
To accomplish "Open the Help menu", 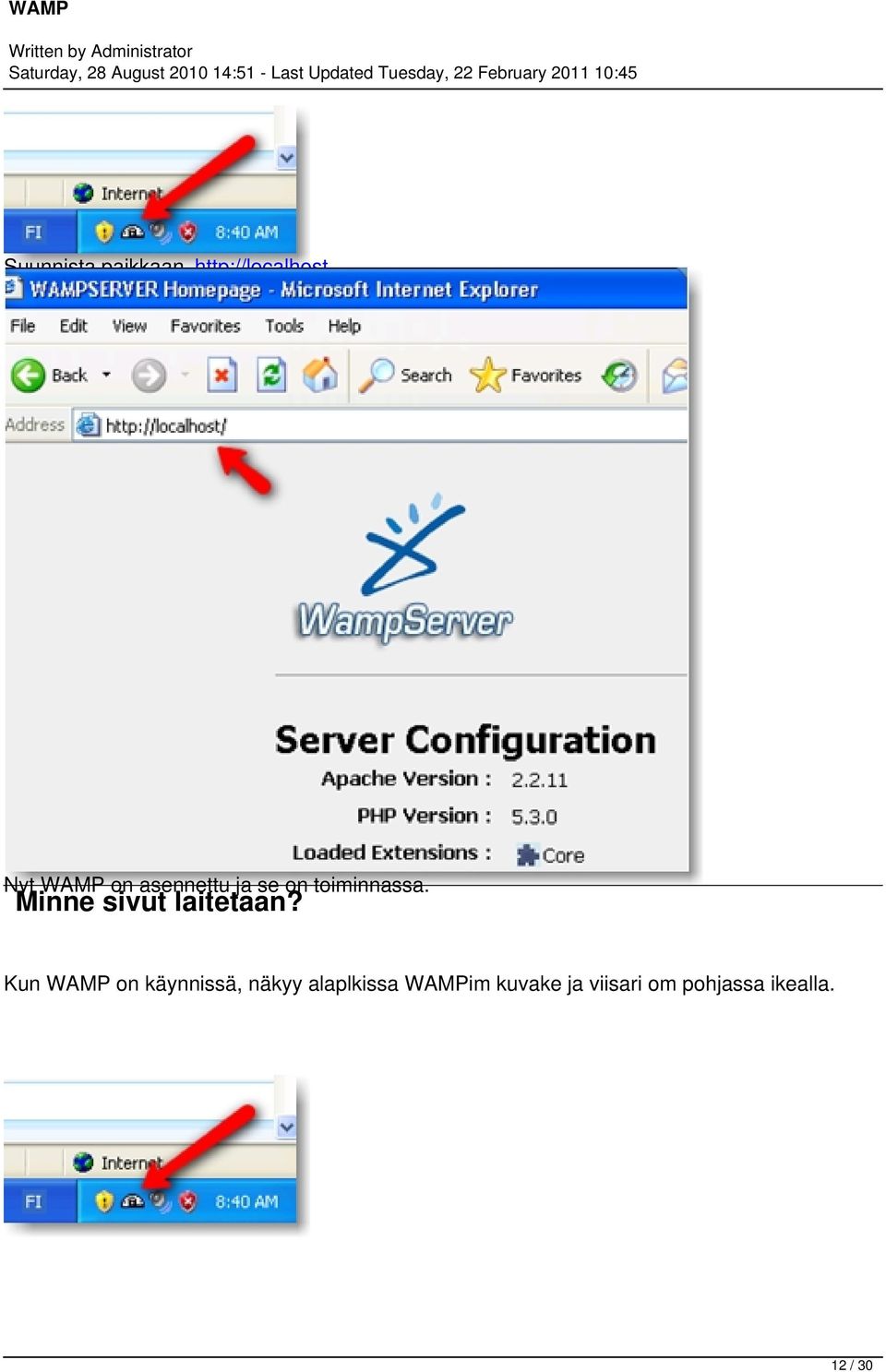I will 344,326.
